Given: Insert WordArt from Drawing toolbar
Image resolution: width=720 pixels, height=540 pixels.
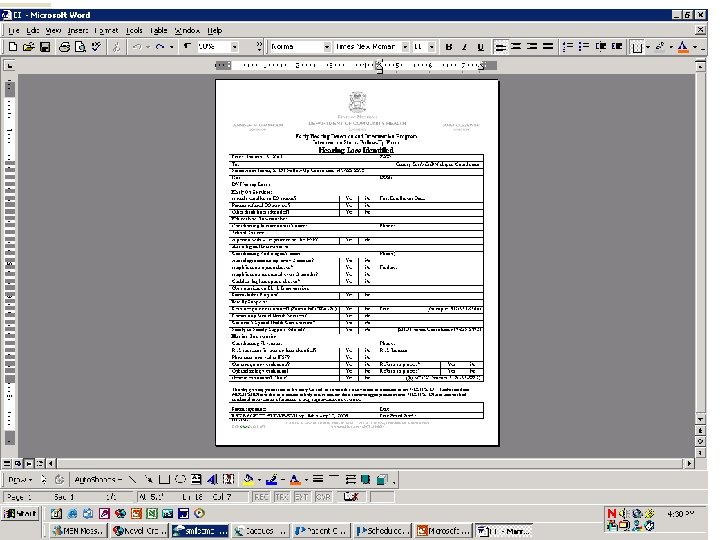Looking at the screenshot, I should (212, 479).
